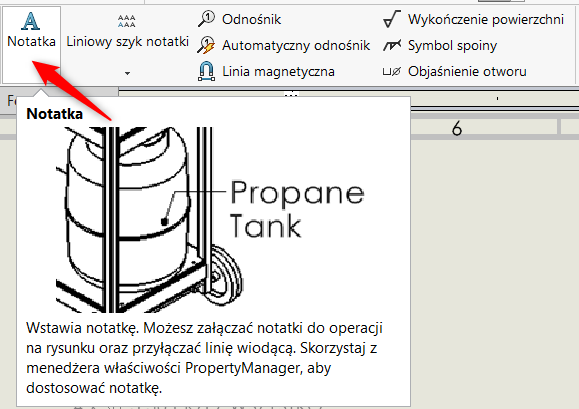
Task: Click the bold Notatka tooltip title
Action: (x=55, y=114)
